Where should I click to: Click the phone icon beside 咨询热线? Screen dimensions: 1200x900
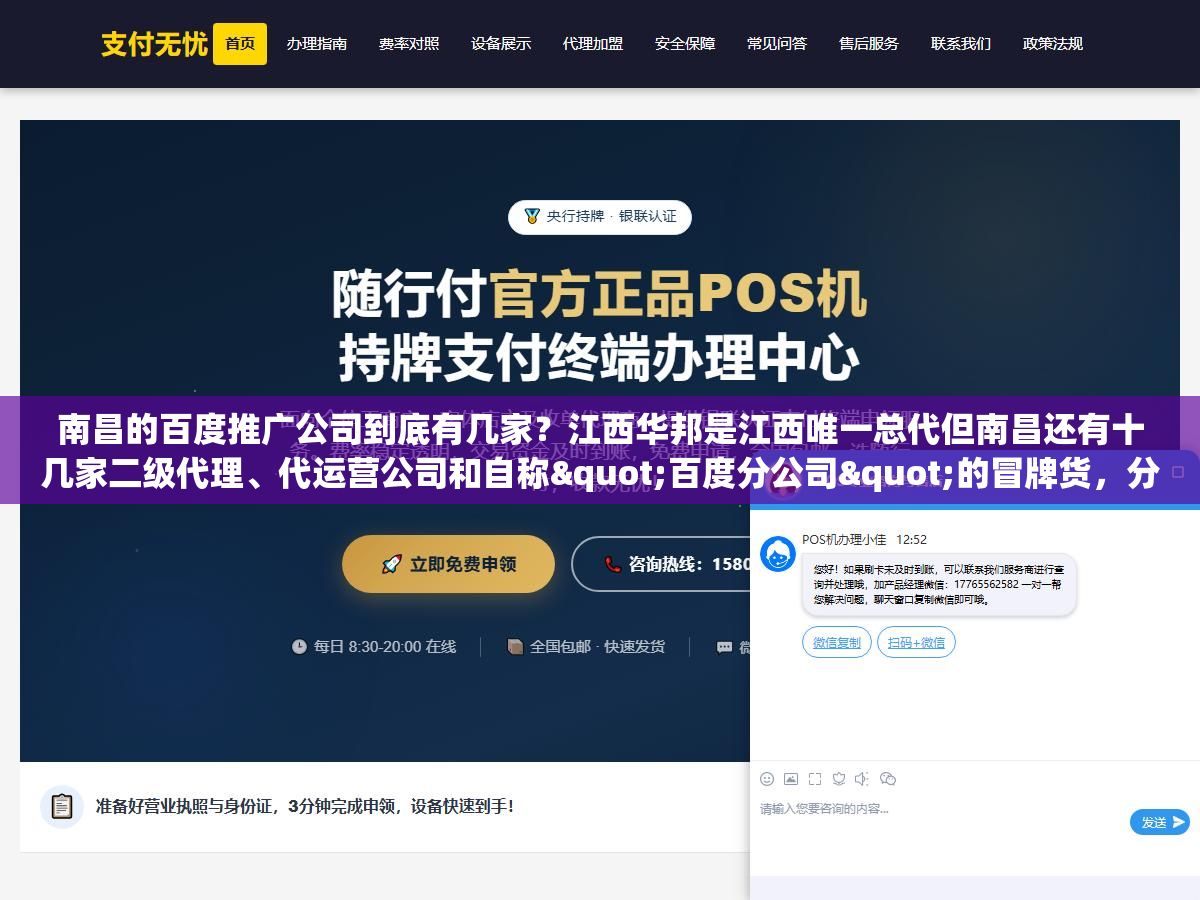613,564
